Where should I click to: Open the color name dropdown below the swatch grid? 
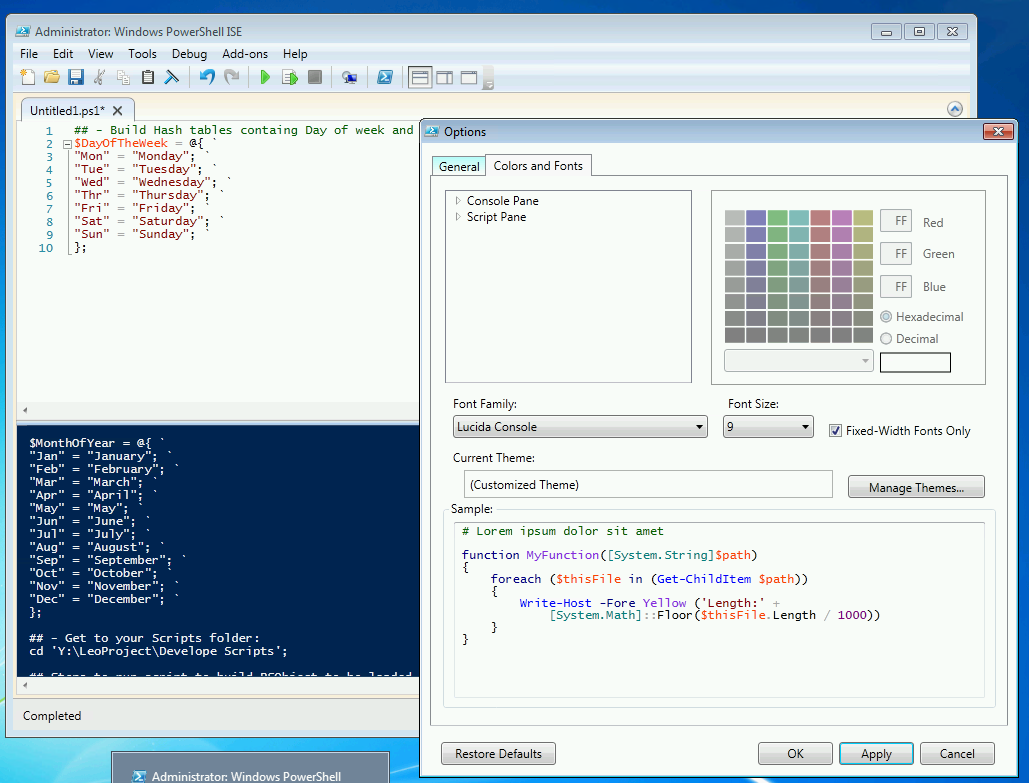pos(798,361)
